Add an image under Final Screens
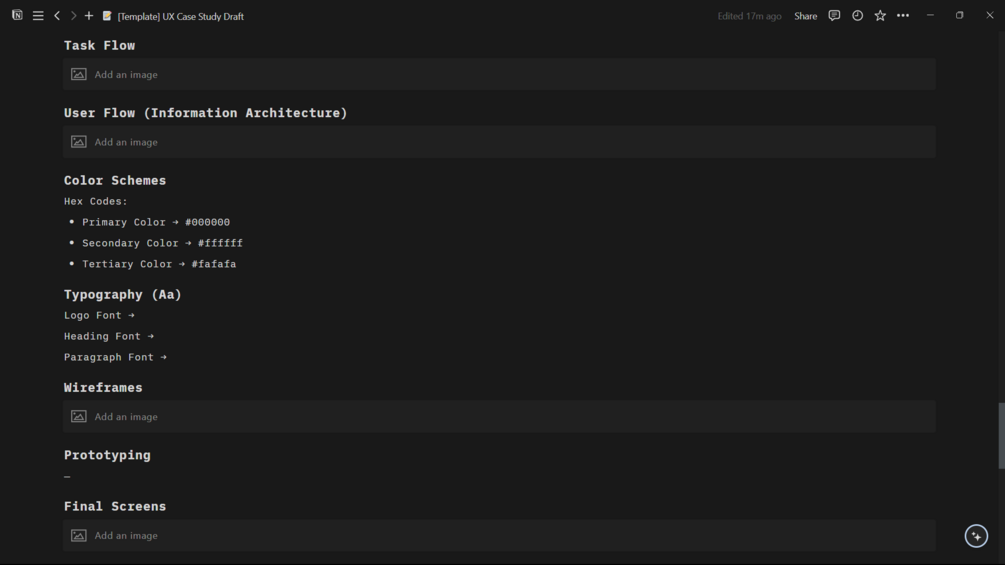The width and height of the screenshot is (1005, 565). pos(126,536)
